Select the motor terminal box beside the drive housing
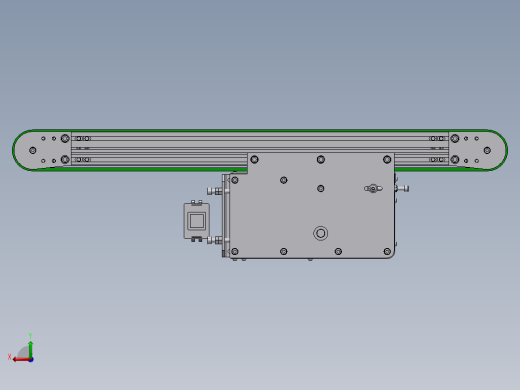Screen dimensions: 520x390 [197, 221]
